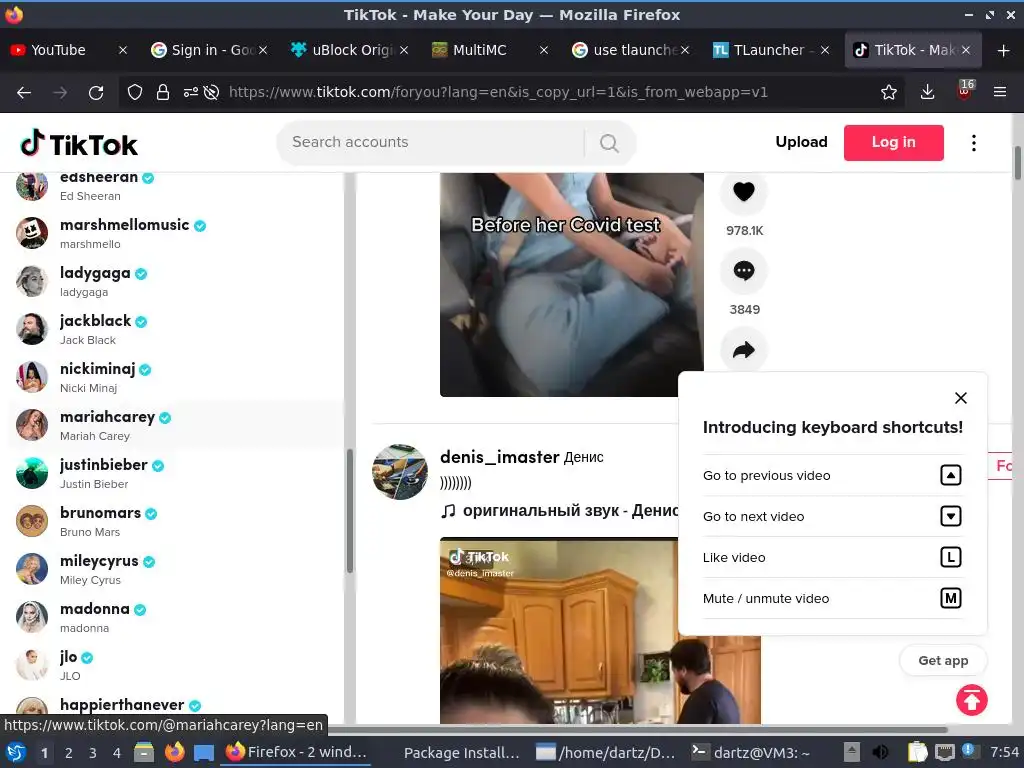This screenshot has height=768, width=1024.
Task: Open the /home/dartz folder window from the taskbar
Action: click(606, 752)
